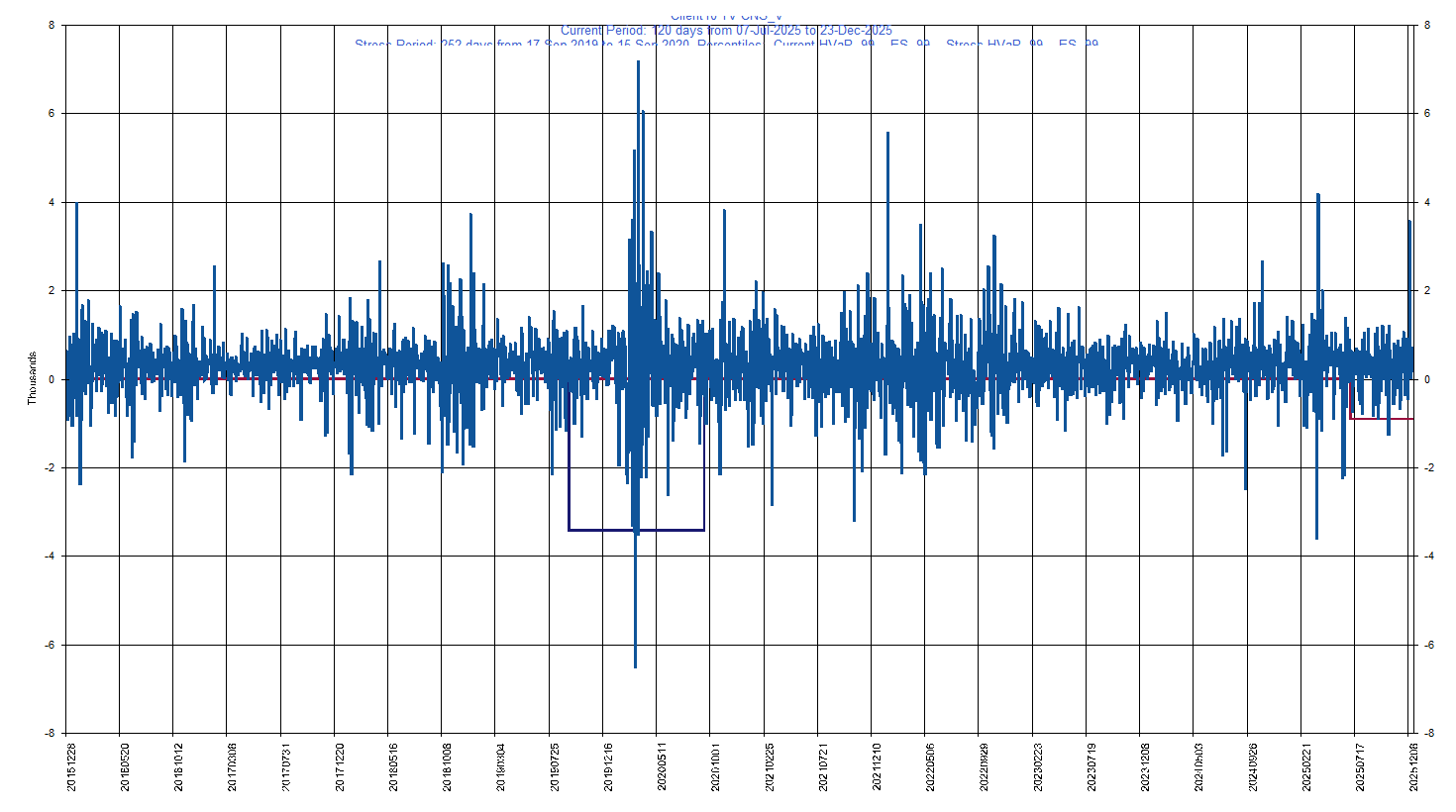Click the tallest blue spike peak above 7
This screenshot has width=1456, height=812.
[638, 63]
